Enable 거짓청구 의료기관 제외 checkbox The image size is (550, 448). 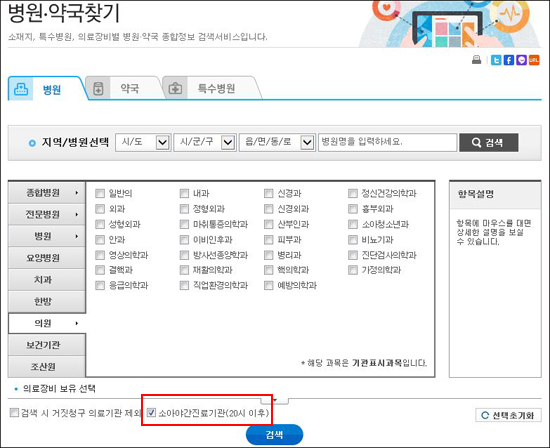14,412
